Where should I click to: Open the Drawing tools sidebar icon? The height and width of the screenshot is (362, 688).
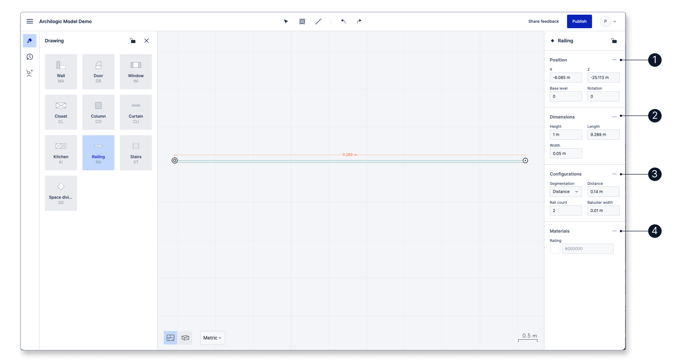click(x=29, y=40)
